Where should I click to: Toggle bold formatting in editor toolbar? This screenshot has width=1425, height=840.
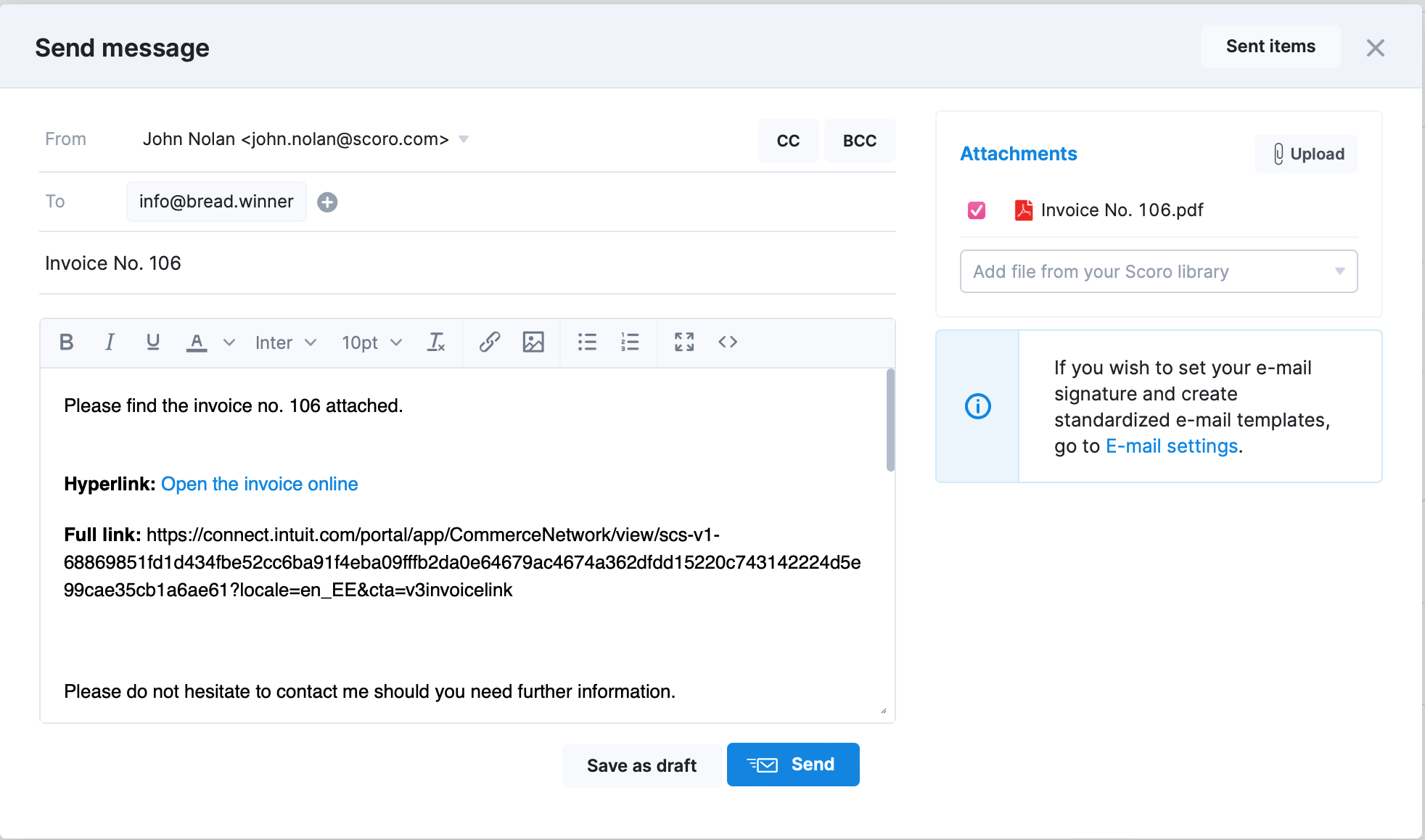pos(66,342)
